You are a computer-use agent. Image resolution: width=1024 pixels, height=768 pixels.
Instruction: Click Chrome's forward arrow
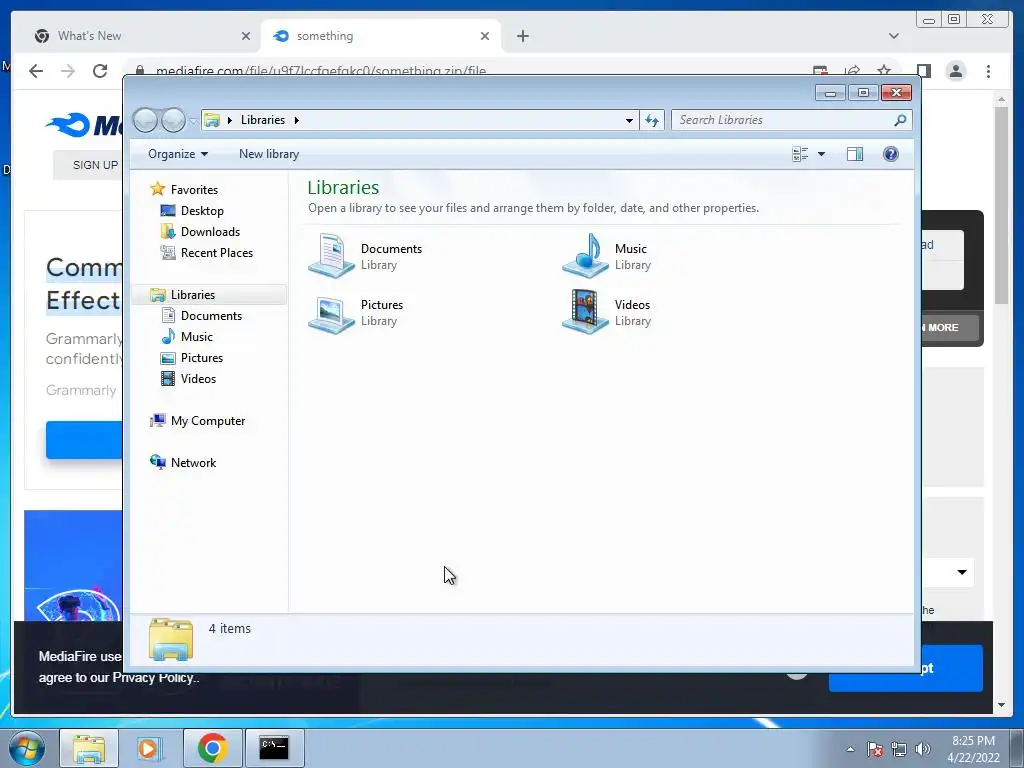pos(68,71)
